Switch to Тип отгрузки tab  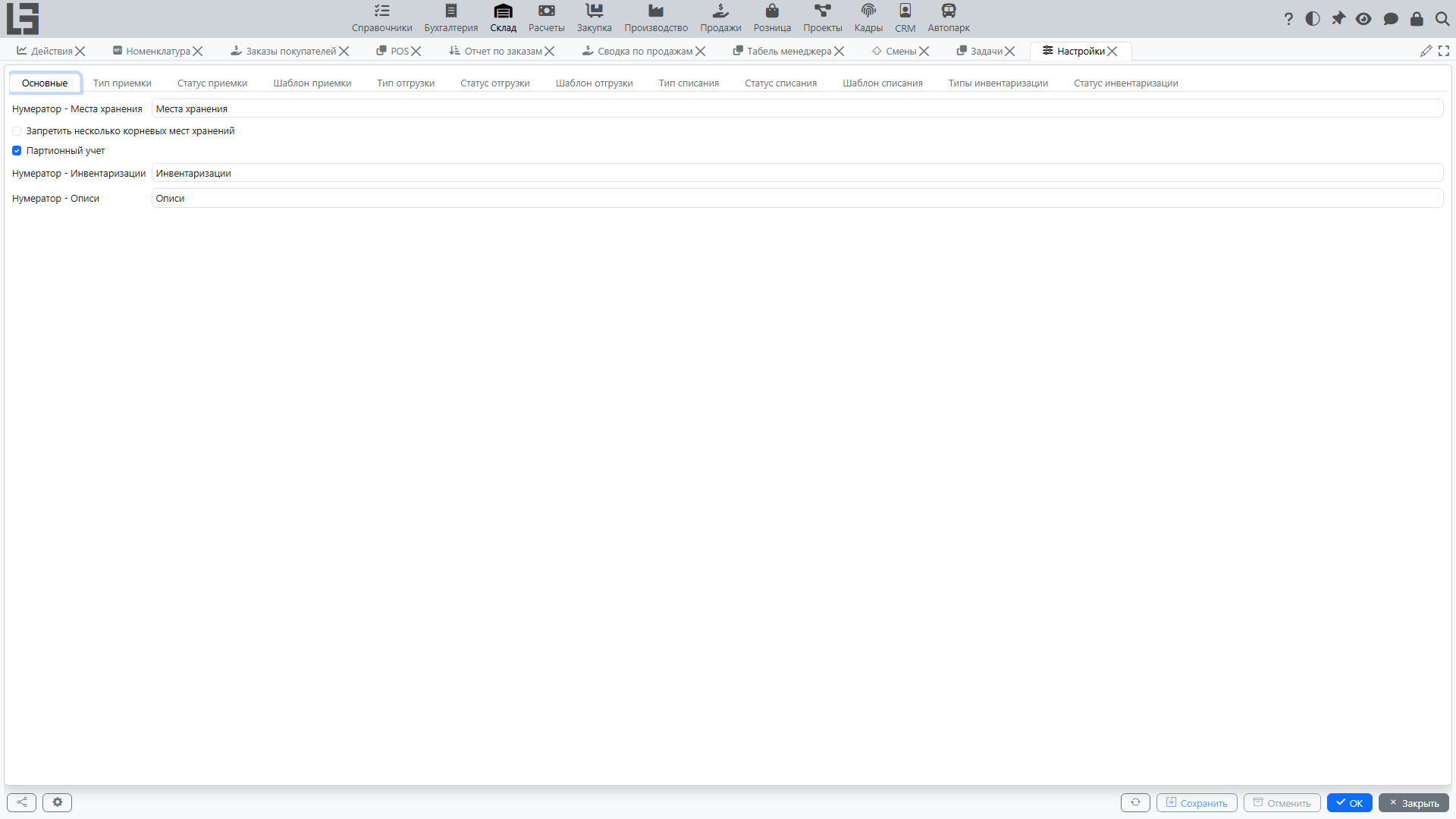406,83
